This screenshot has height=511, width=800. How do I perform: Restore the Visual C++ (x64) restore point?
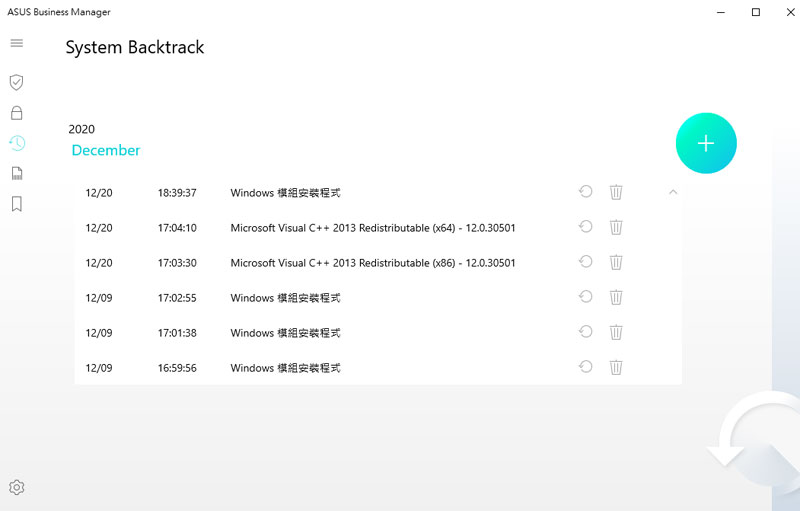(x=586, y=226)
